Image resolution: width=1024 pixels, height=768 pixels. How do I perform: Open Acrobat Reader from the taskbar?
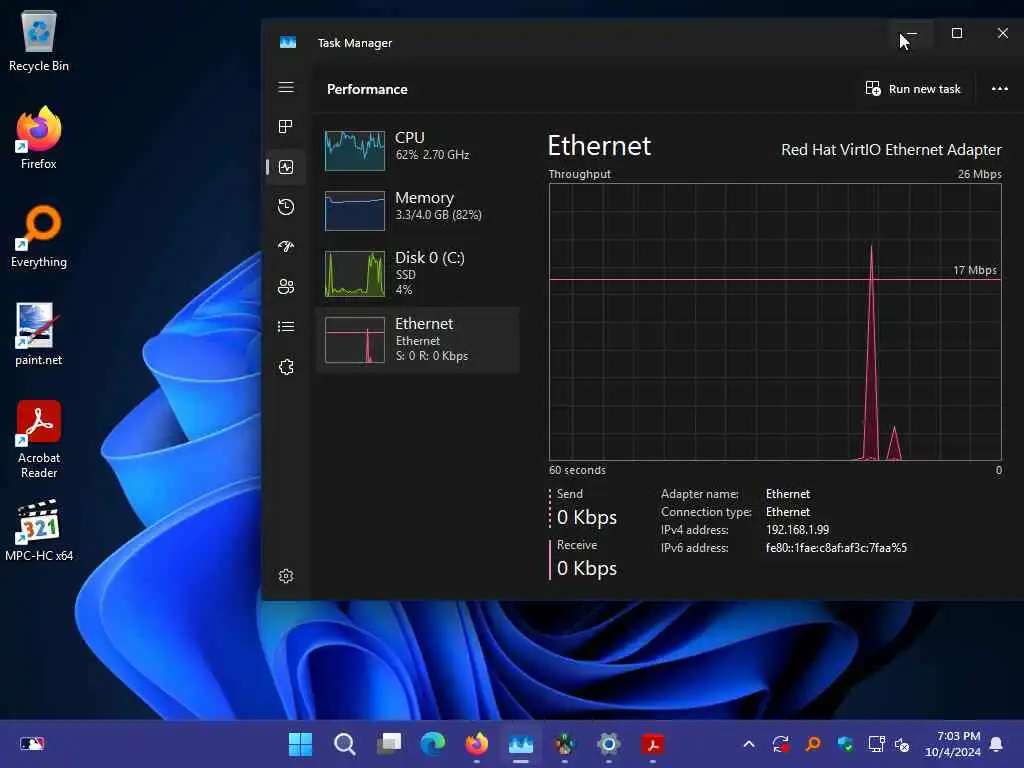point(652,744)
